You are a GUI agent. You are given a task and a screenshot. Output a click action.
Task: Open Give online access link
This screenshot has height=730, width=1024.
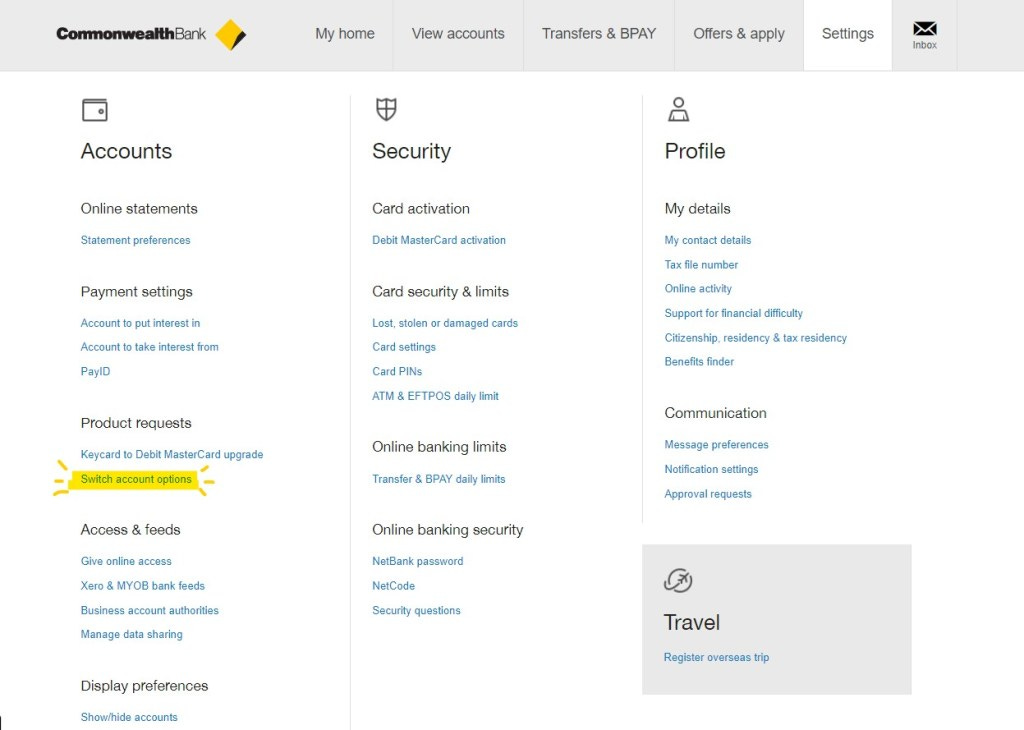click(x=126, y=562)
